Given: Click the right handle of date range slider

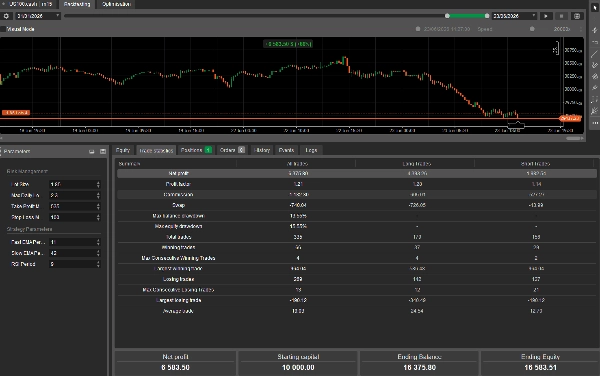Looking at the screenshot, I should (487, 16).
